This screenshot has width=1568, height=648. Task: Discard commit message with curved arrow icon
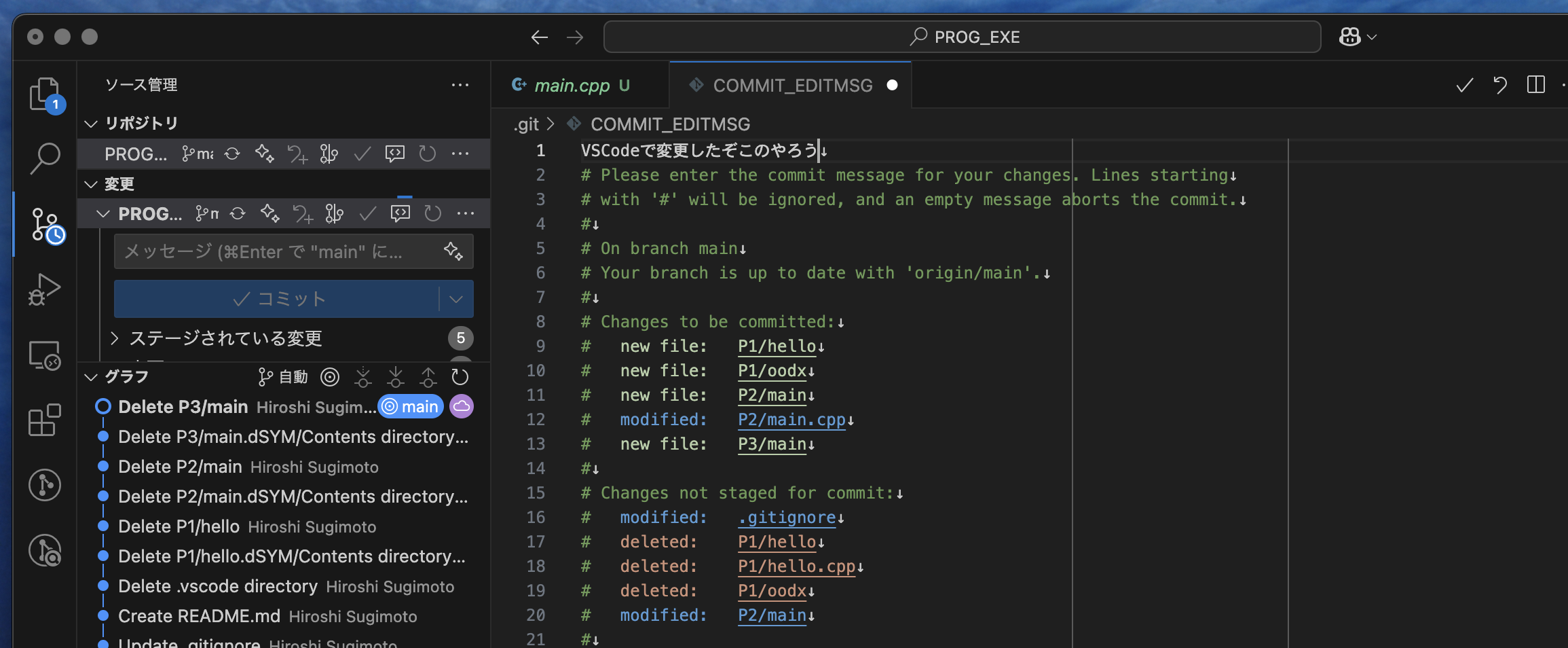click(x=1500, y=85)
